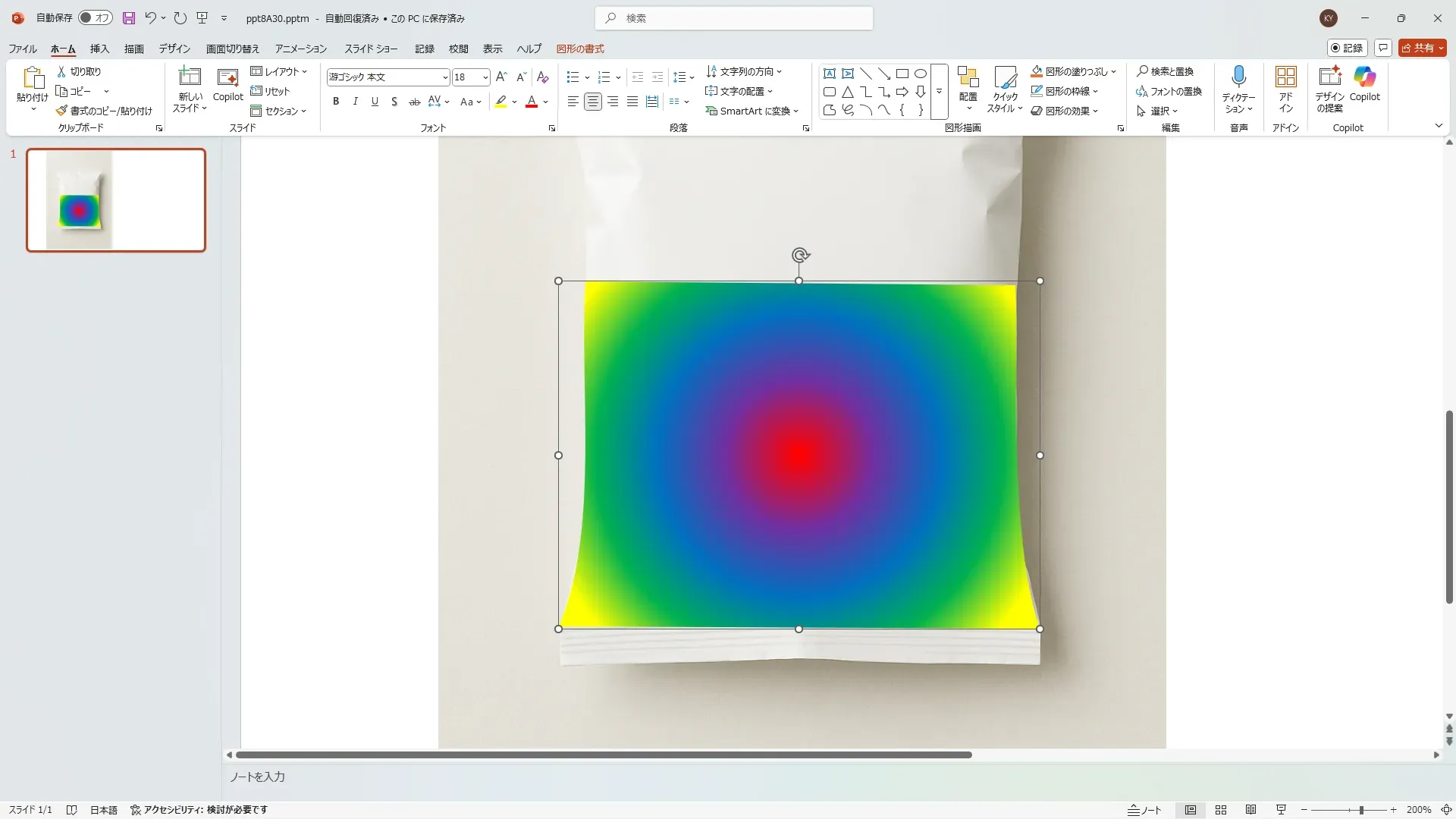Viewport: 1456px width, 819px height.
Task: Click the Dictation microphone icon
Action: click(x=1238, y=77)
